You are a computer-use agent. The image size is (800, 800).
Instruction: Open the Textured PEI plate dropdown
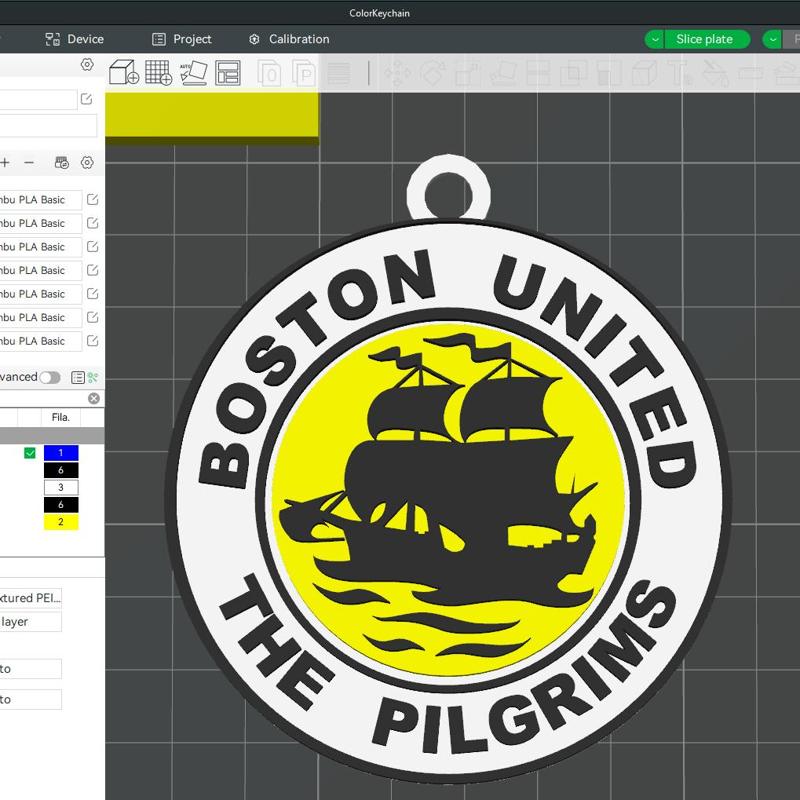tap(30, 598)
